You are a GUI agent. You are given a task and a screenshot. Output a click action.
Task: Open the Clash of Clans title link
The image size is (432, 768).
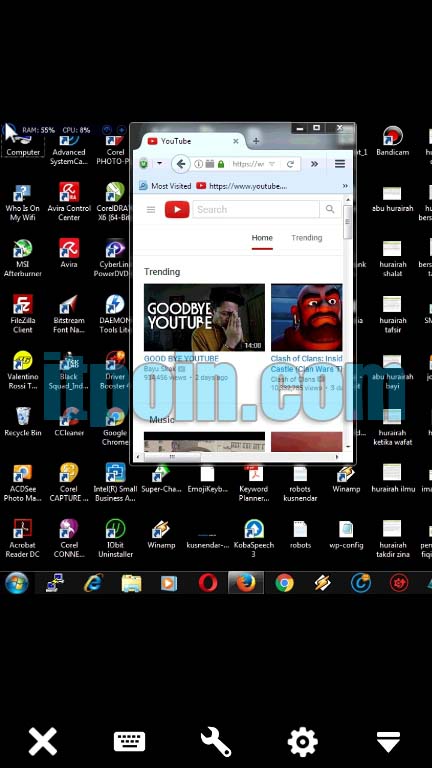[x=307, y=363]
